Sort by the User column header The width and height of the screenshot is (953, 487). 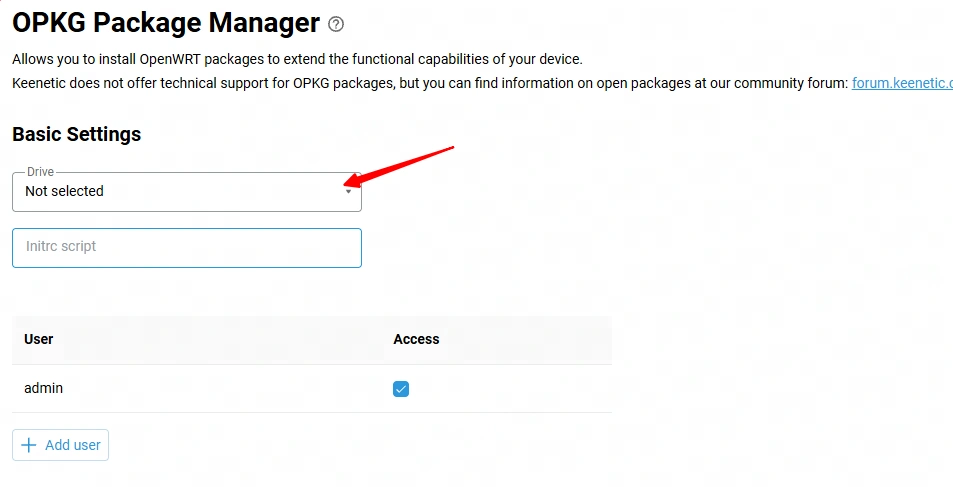(38, 339)
